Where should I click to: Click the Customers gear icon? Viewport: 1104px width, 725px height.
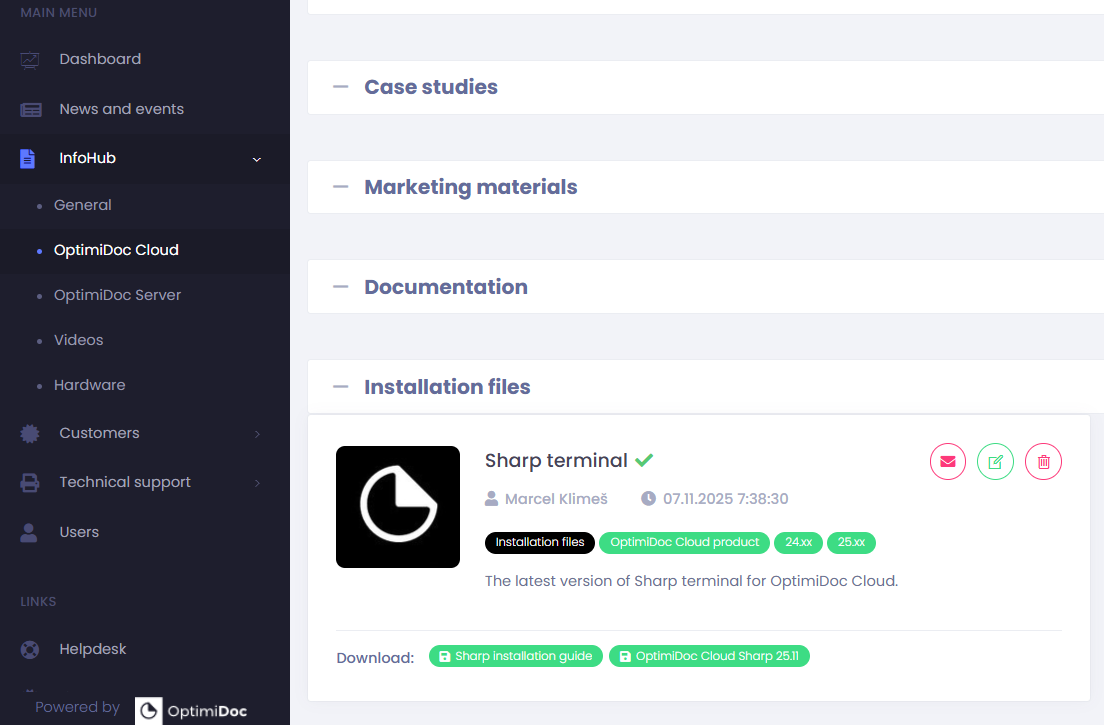(x=31, y=434)
